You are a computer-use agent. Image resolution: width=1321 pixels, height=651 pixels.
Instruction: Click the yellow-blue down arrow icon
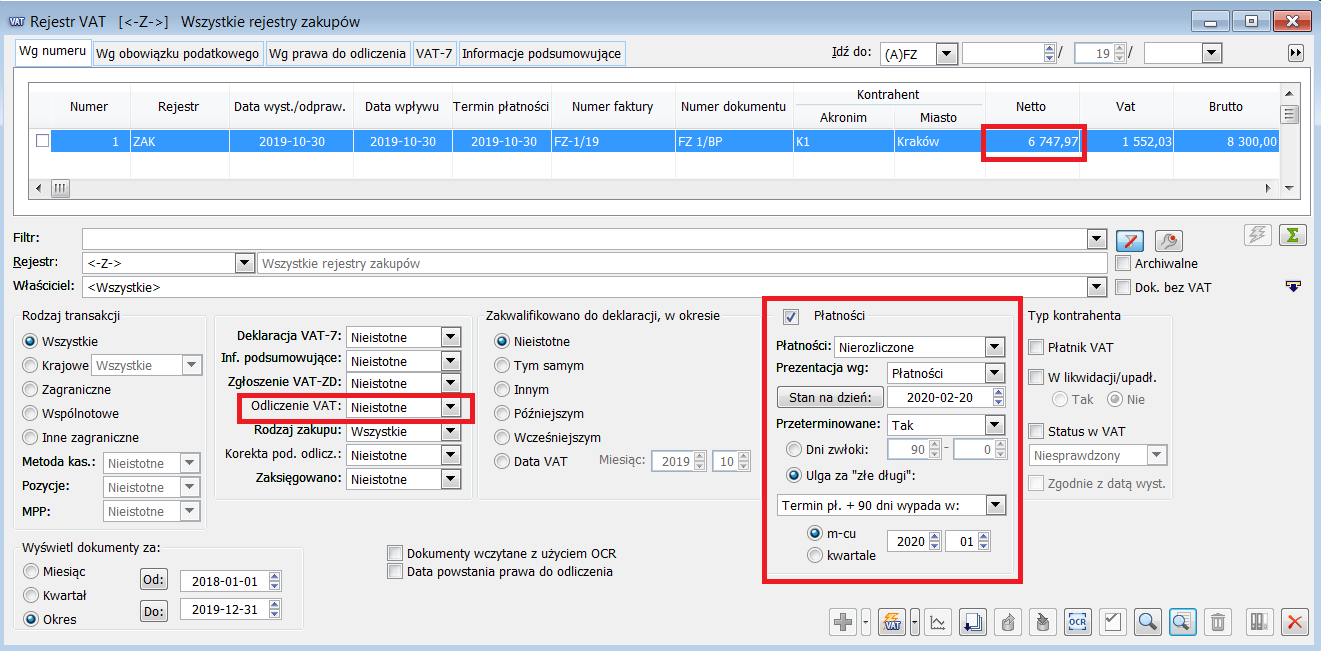[1294, 287]
